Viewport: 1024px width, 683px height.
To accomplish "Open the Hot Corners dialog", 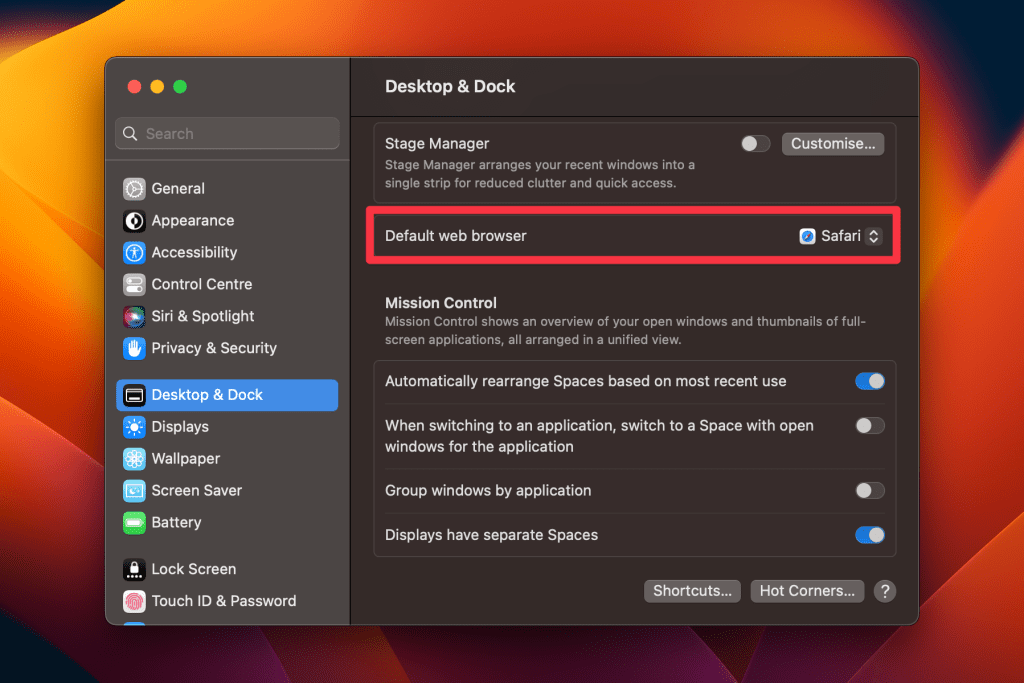I will [x=807, y=591].
